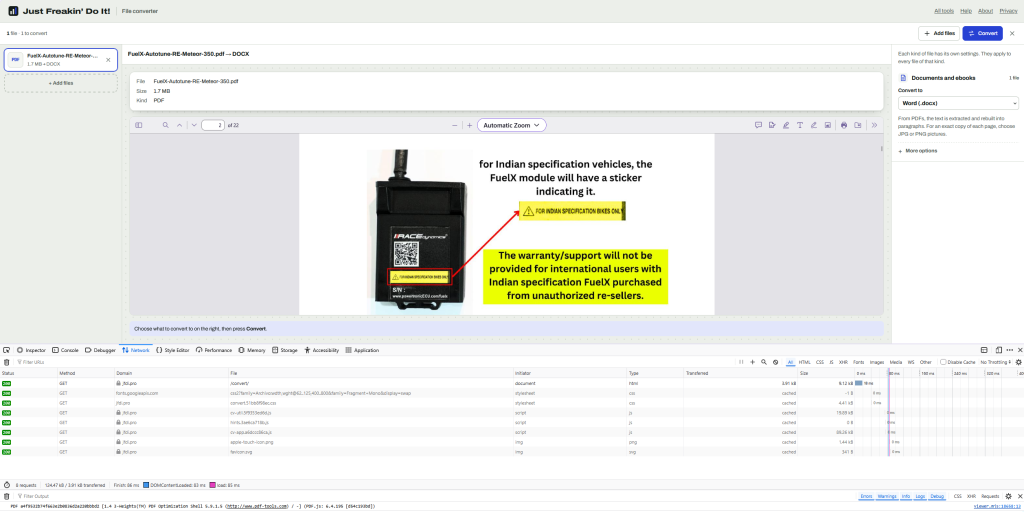This screenshot has width=1024, height=515.
Task: Switch to the Performance tab
Action: tap(214, 351)
